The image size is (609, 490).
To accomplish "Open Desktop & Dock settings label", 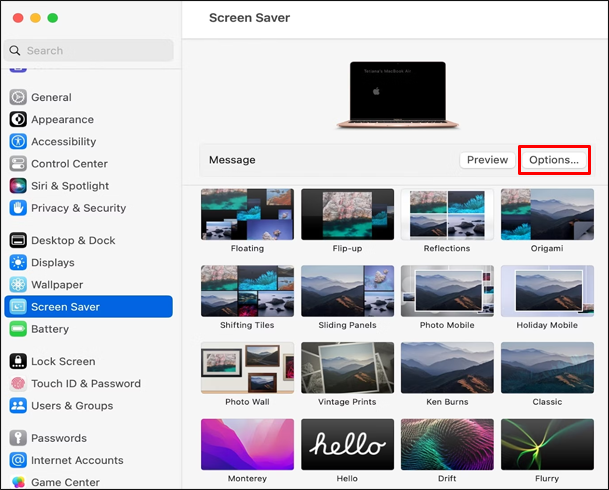I will point(73,240).
